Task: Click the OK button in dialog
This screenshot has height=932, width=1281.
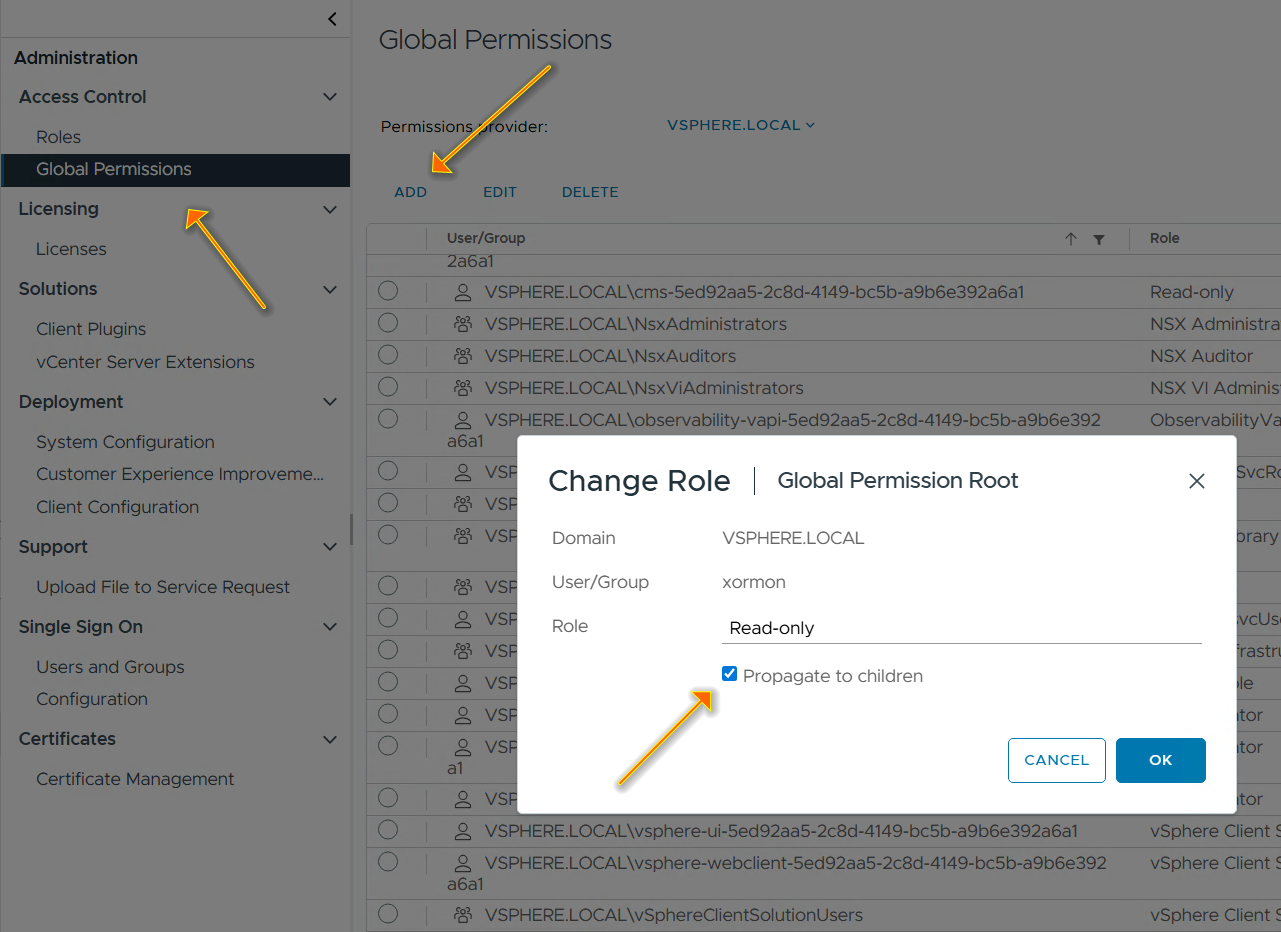Action: pos(1160,760)
